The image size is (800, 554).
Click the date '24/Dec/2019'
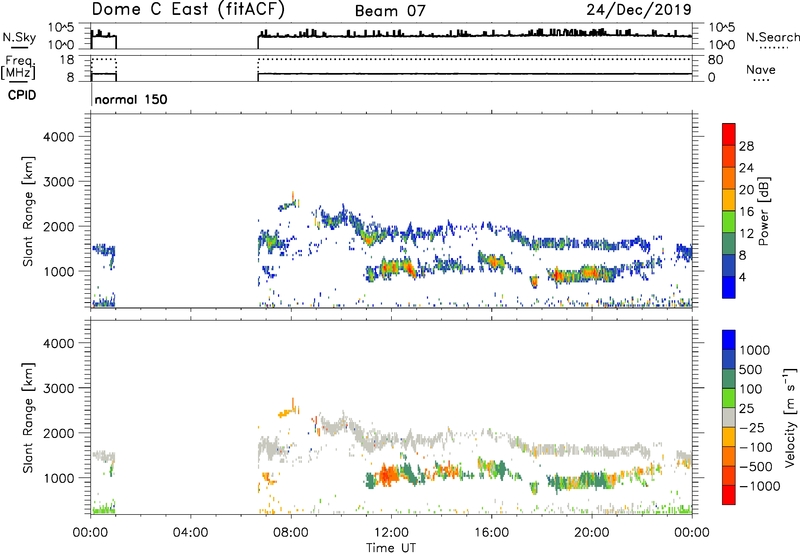(639, 10)
